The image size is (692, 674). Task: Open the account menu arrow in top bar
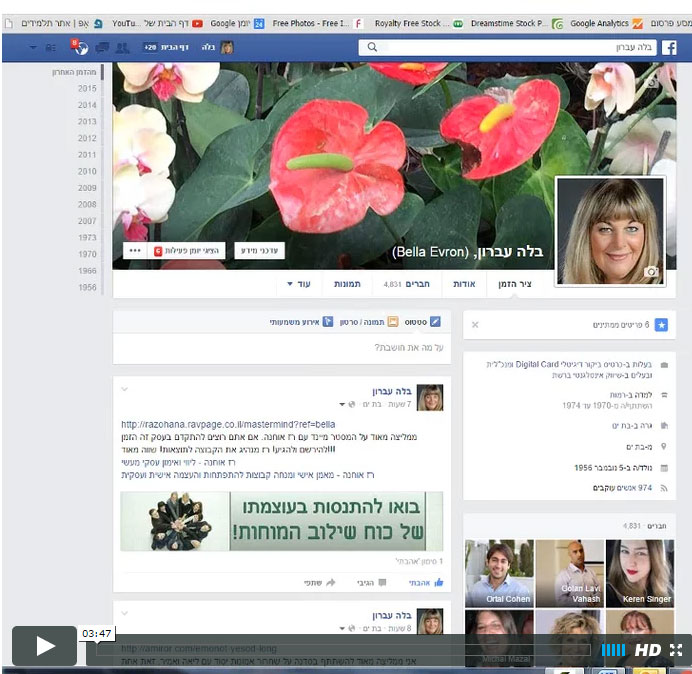tap(33, 47)
